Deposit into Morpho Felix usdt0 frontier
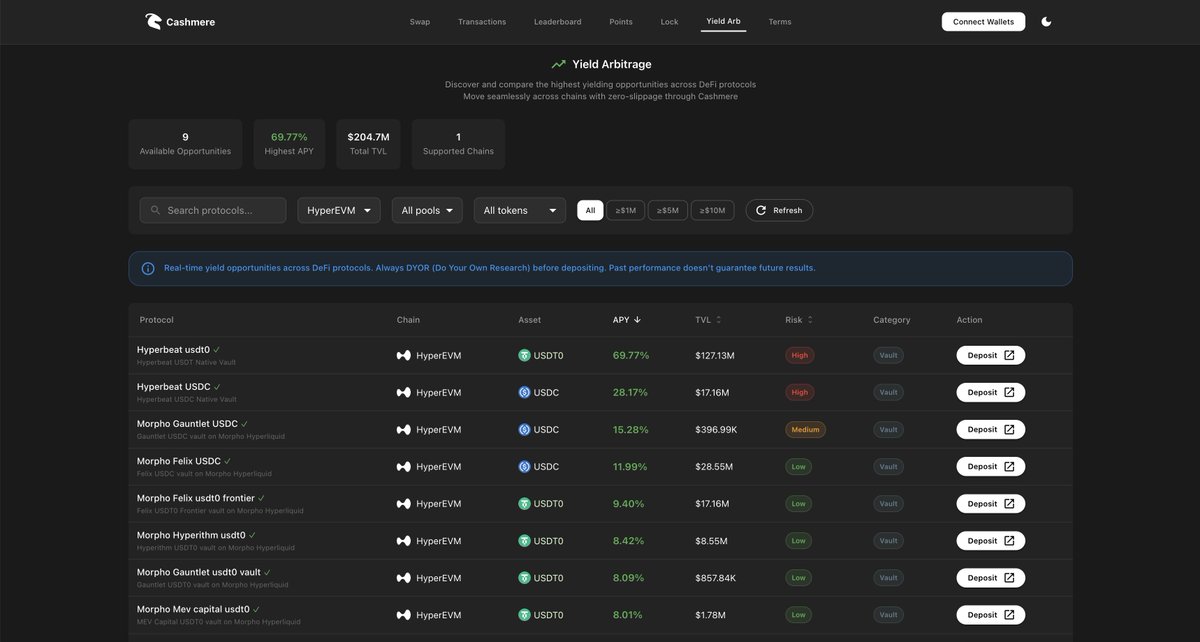 point(991,504)
